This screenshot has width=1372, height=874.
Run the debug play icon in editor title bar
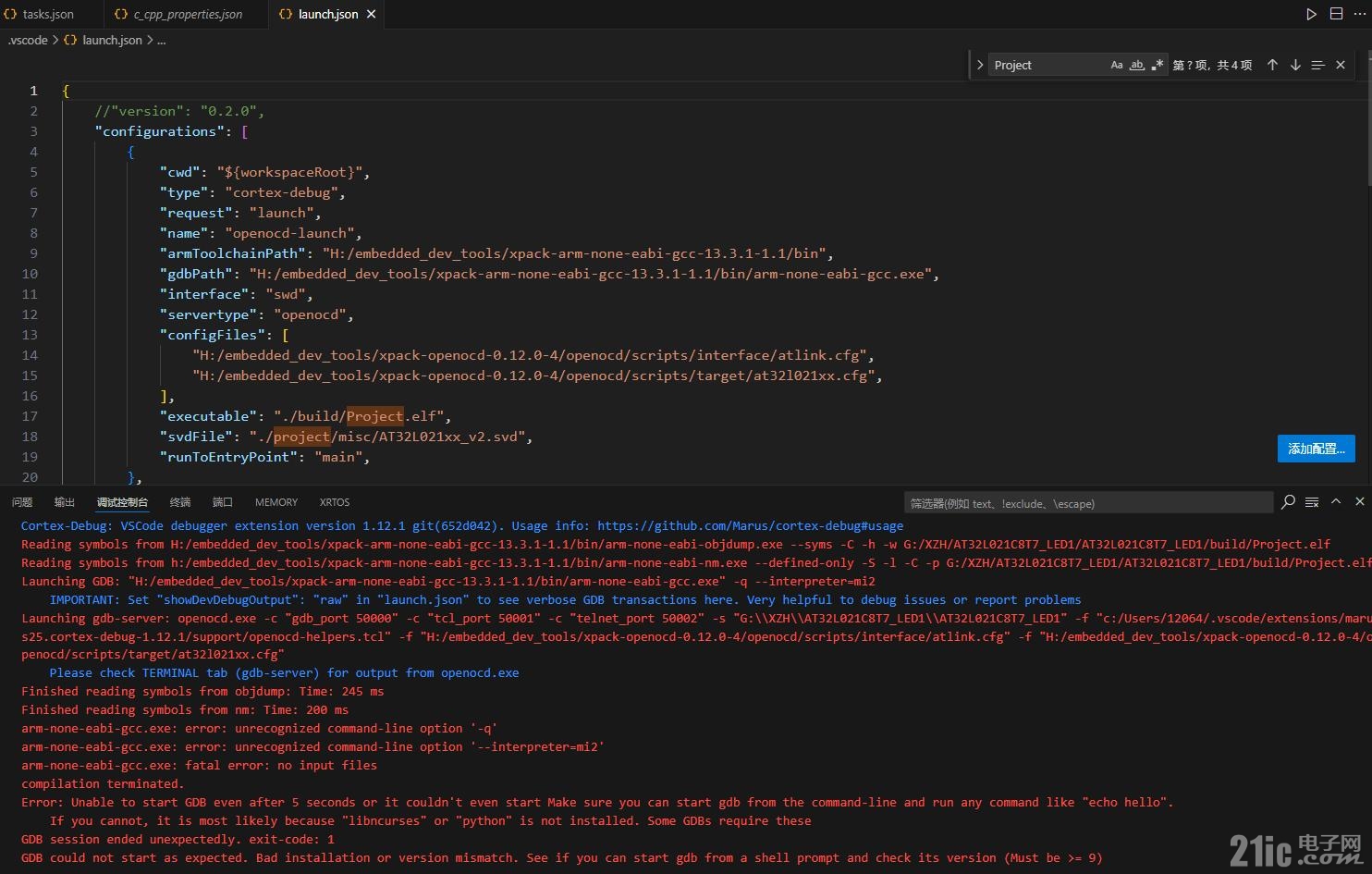(x=1311, y=14)
